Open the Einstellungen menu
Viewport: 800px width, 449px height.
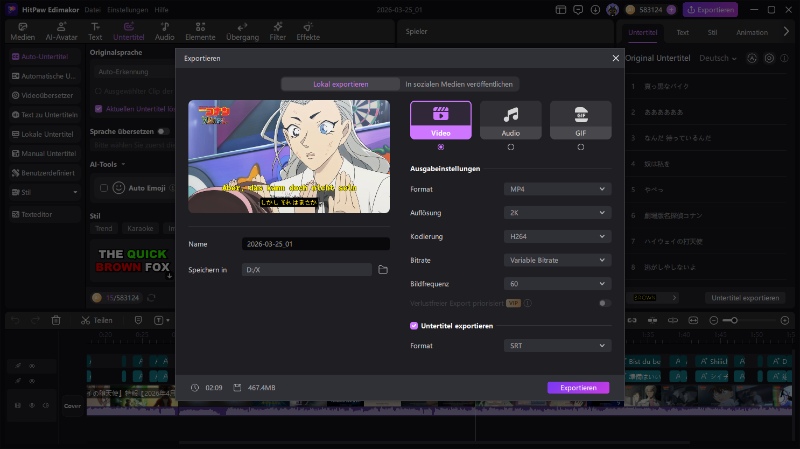click(x=128, y=10)
